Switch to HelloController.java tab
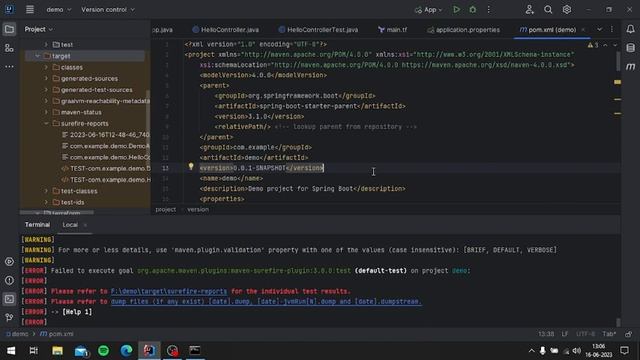The height and width of the screenshot is (360, 640). [226, 29]
